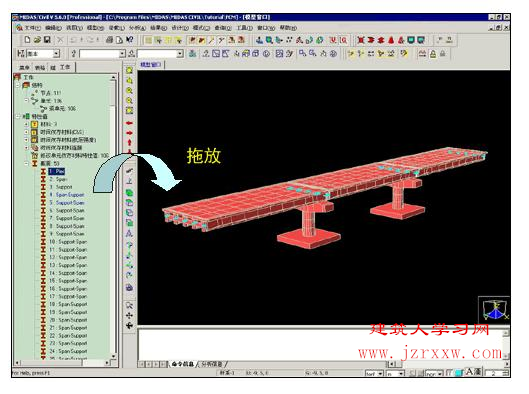Switch to the 模型窗口 tab

(150, 64)
